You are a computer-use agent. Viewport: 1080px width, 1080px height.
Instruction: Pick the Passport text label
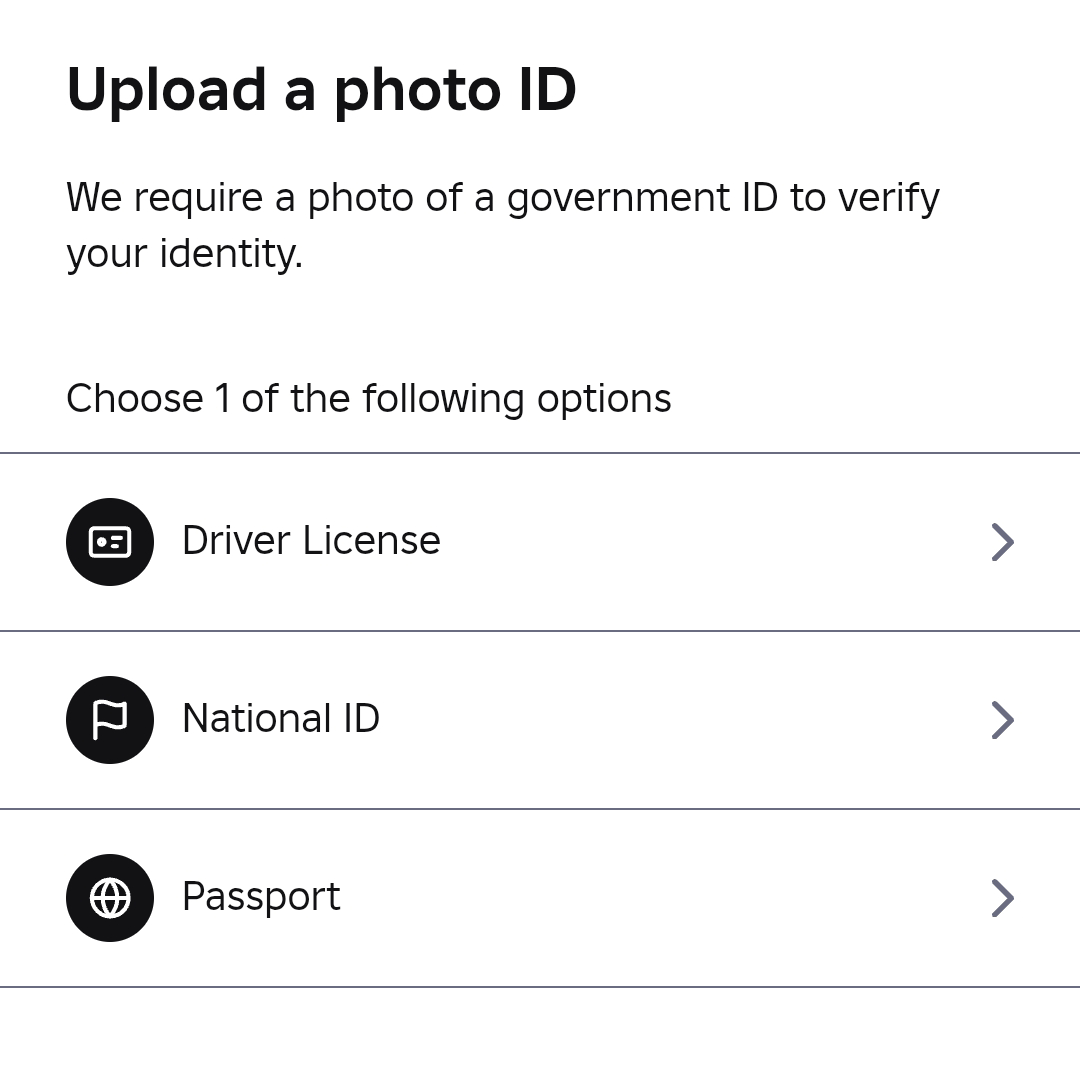pyautogui.click(x=261, y=897)
